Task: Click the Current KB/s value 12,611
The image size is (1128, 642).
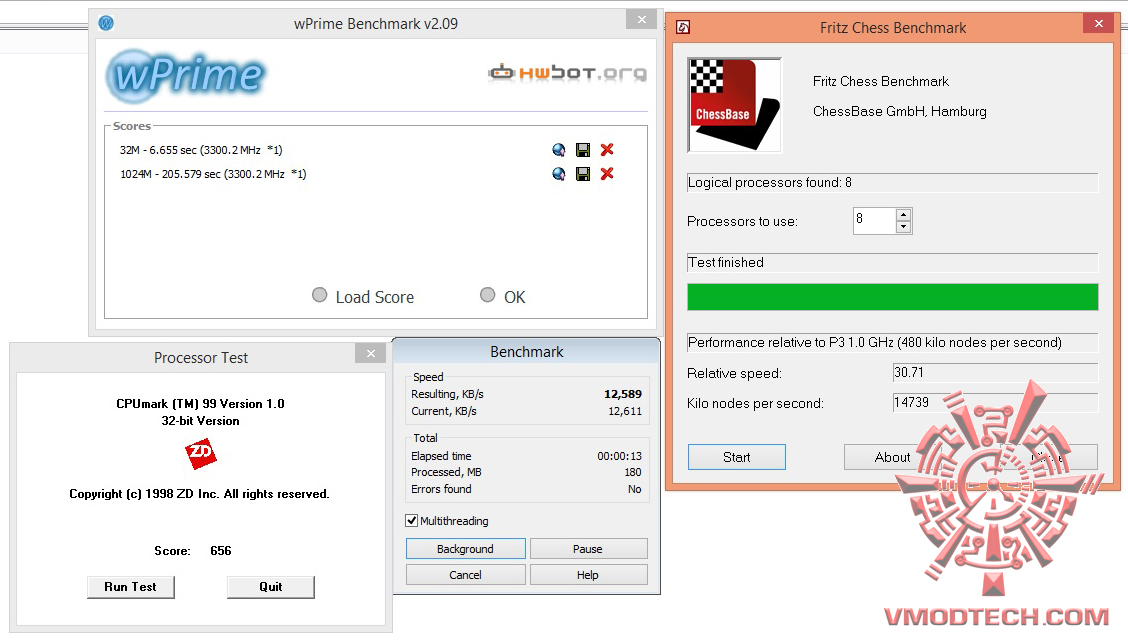Action: [x=624, y=411]
